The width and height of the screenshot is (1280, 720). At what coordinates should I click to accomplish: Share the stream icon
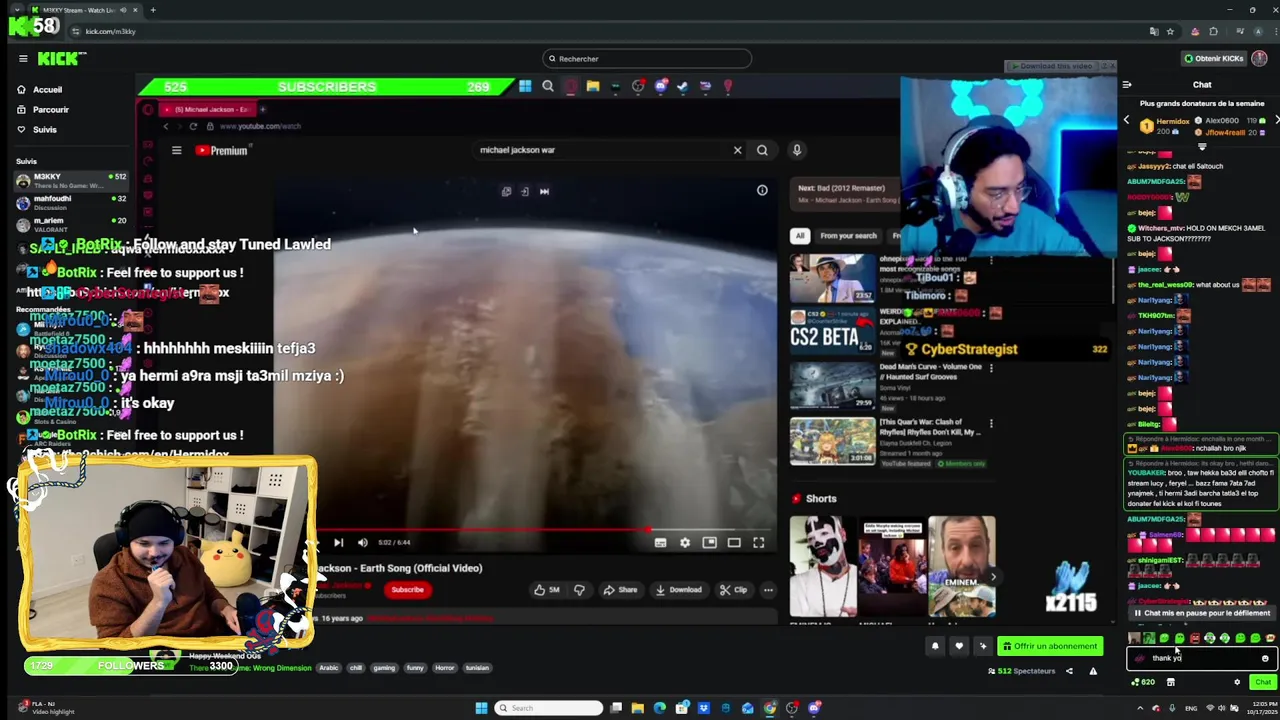pos(1069,671)
